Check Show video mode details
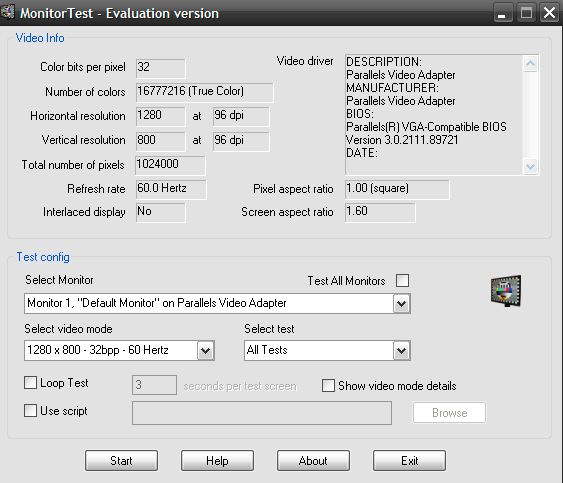Viewport: 563px width, 483px height. point(328,385)
